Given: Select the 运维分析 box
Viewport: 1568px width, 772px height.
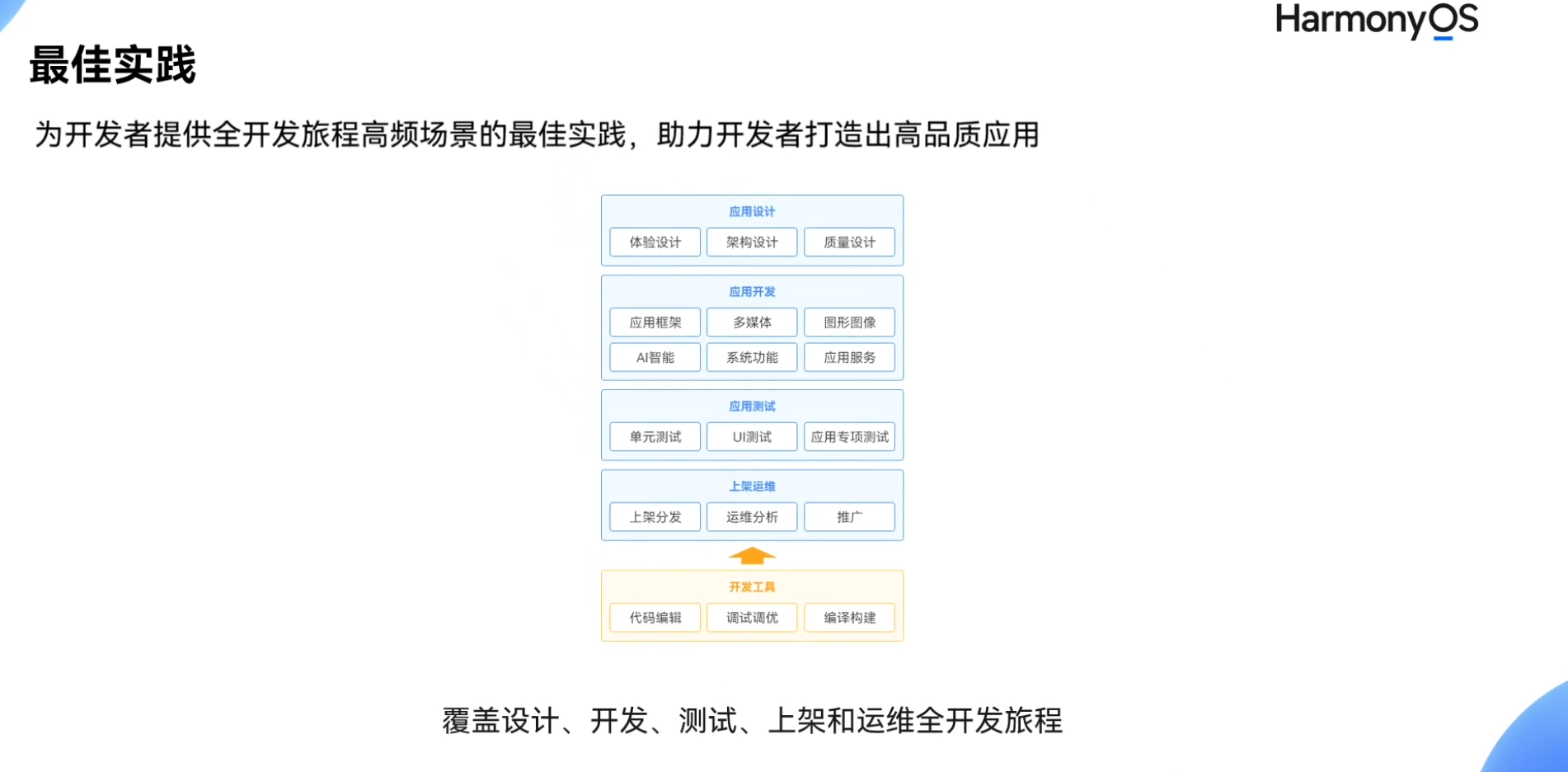Looking at the screenshot, I should [x=752, y=516].
